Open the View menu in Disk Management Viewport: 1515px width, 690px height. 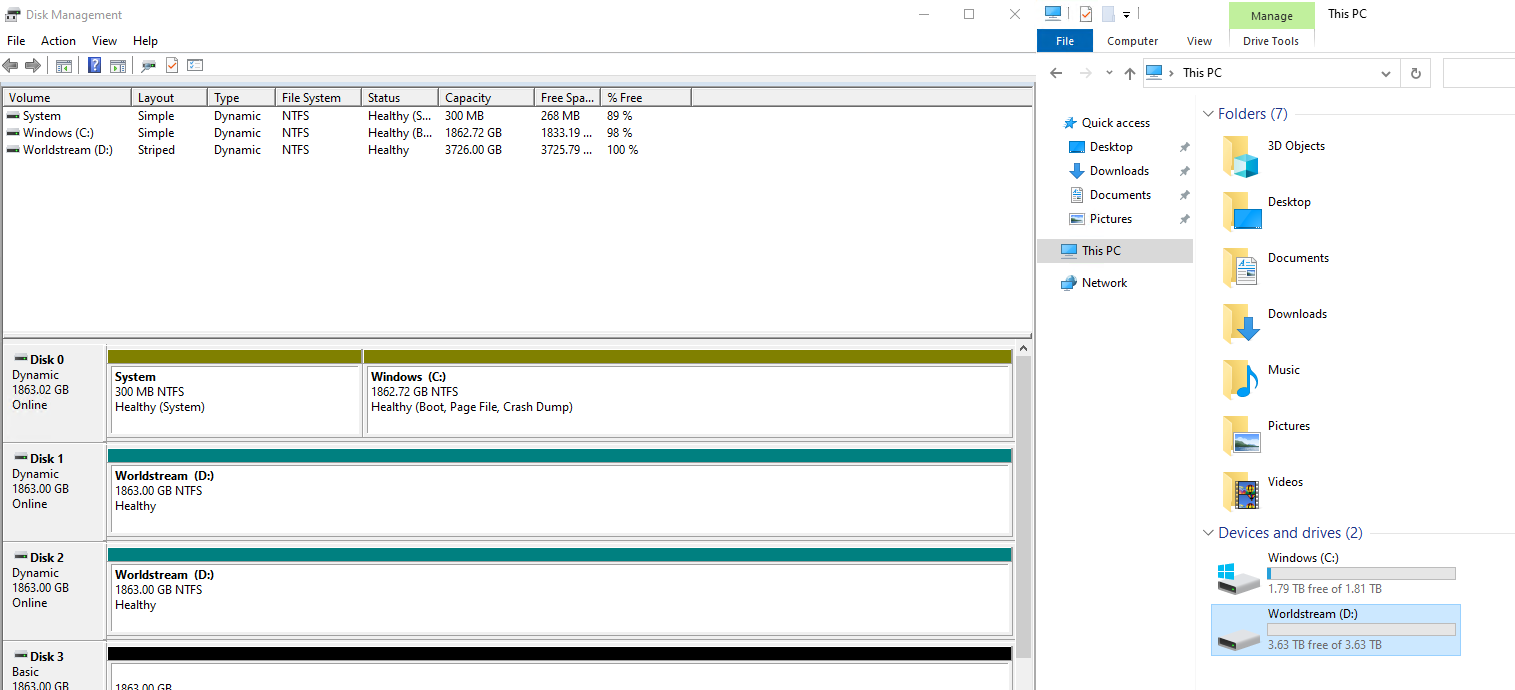tap(105, 41)
